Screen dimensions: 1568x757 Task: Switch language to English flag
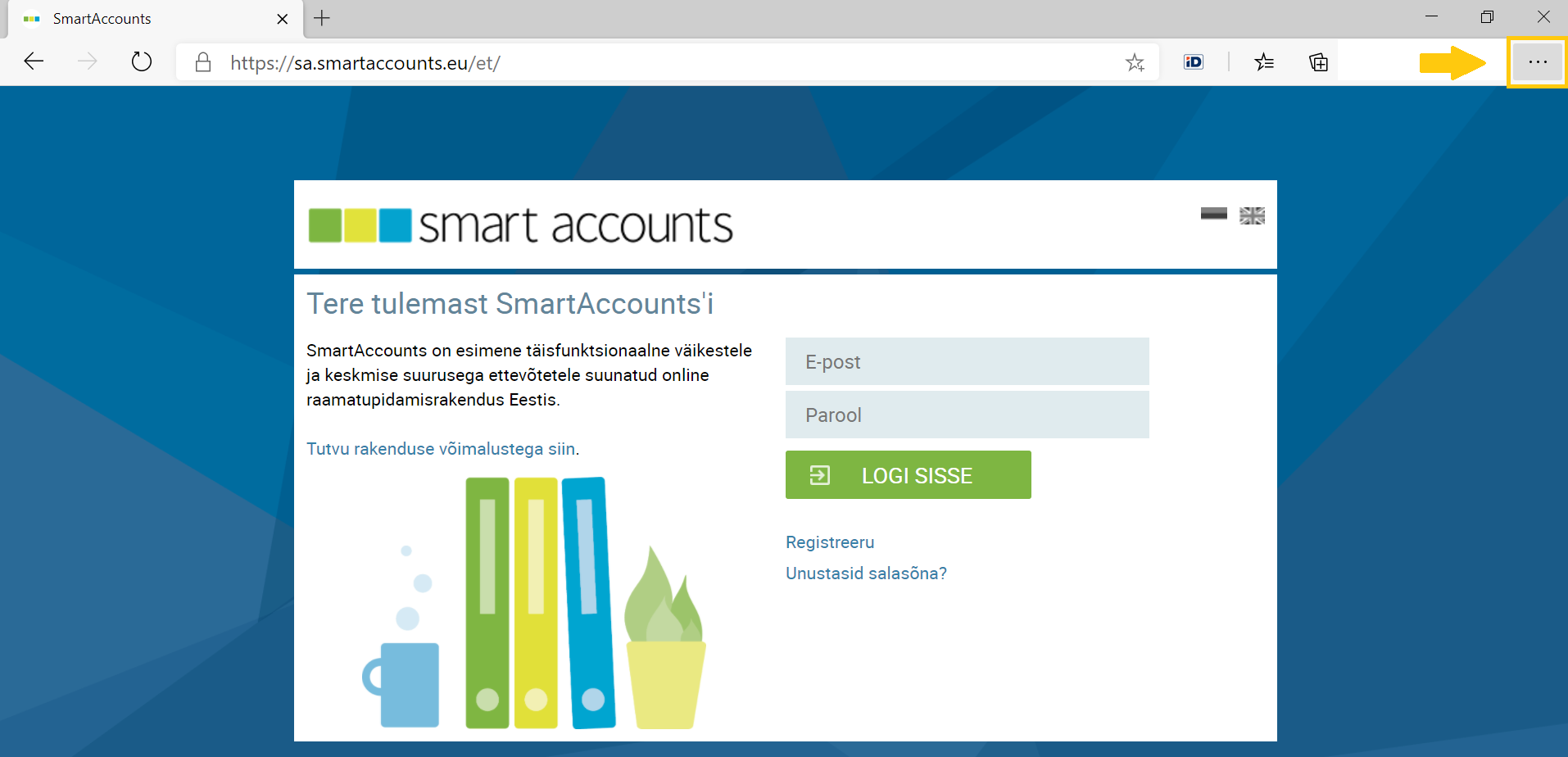1252,215
